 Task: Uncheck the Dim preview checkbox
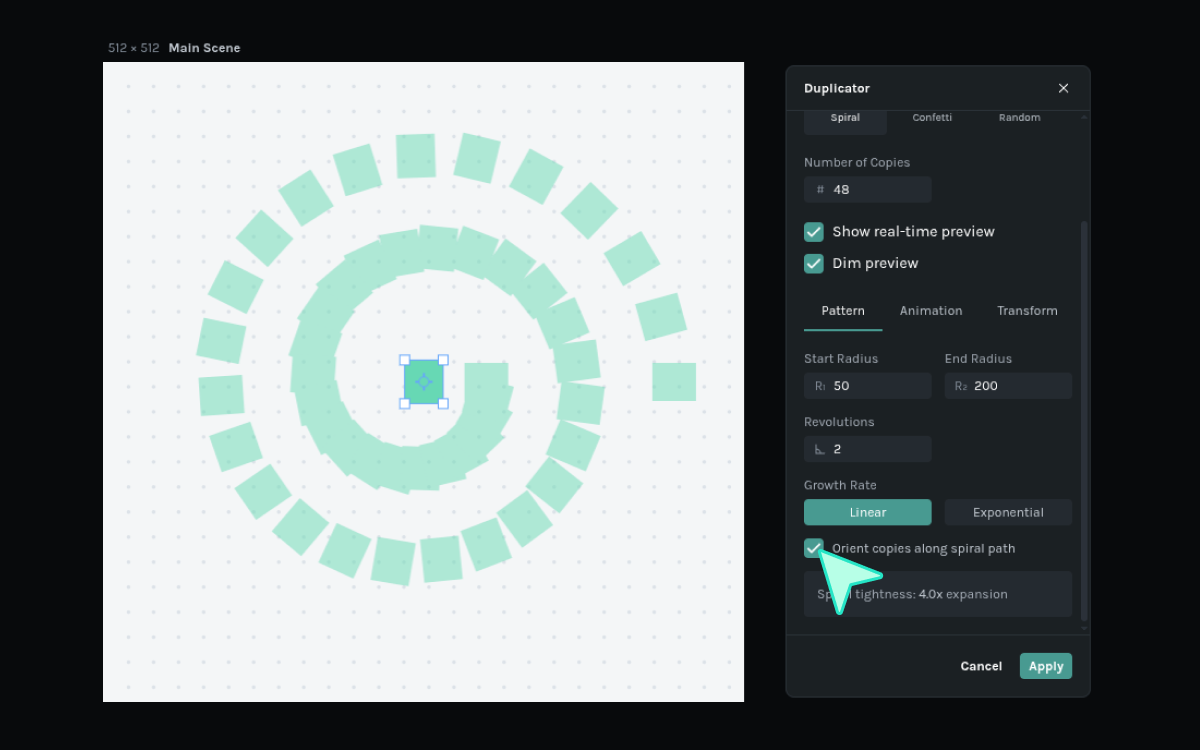click(814, 263)
